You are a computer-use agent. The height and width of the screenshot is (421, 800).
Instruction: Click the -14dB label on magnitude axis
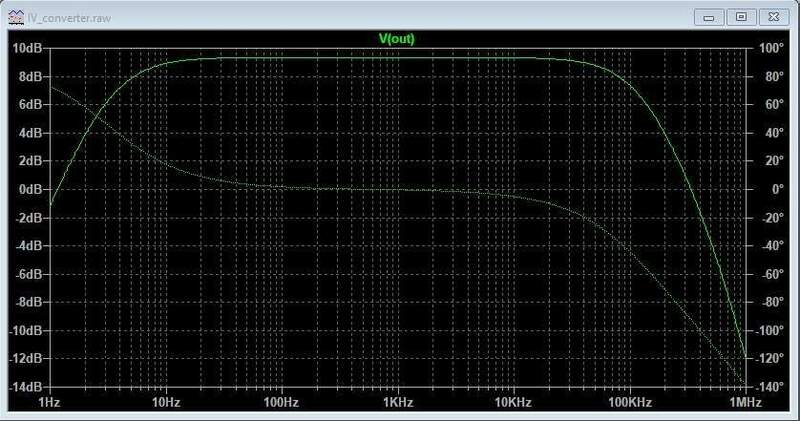coord(25,387)
